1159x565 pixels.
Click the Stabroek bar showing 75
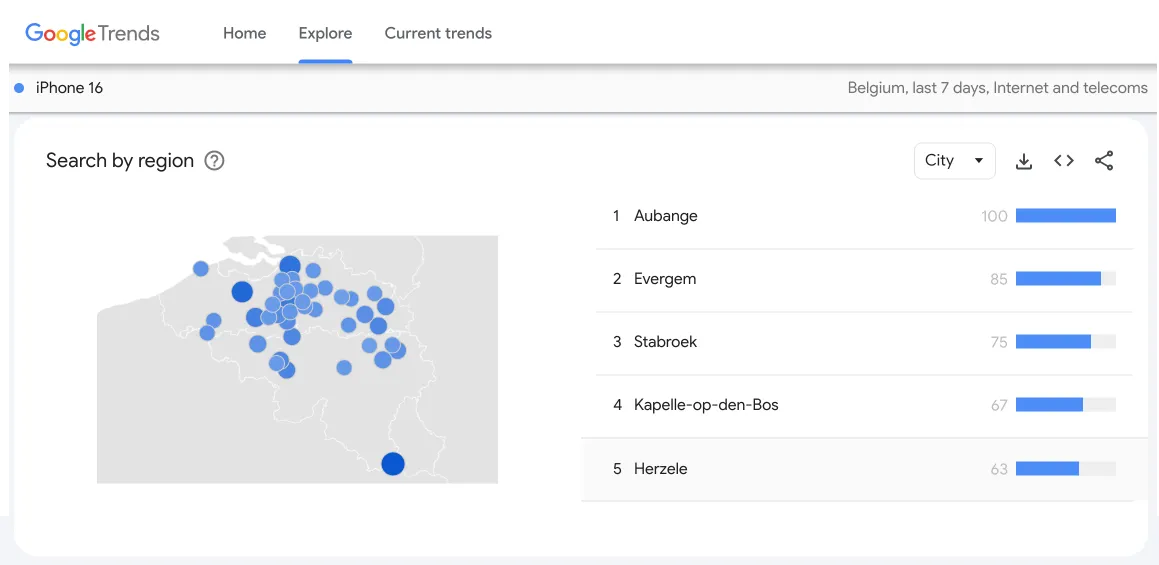pos(1066,342)
